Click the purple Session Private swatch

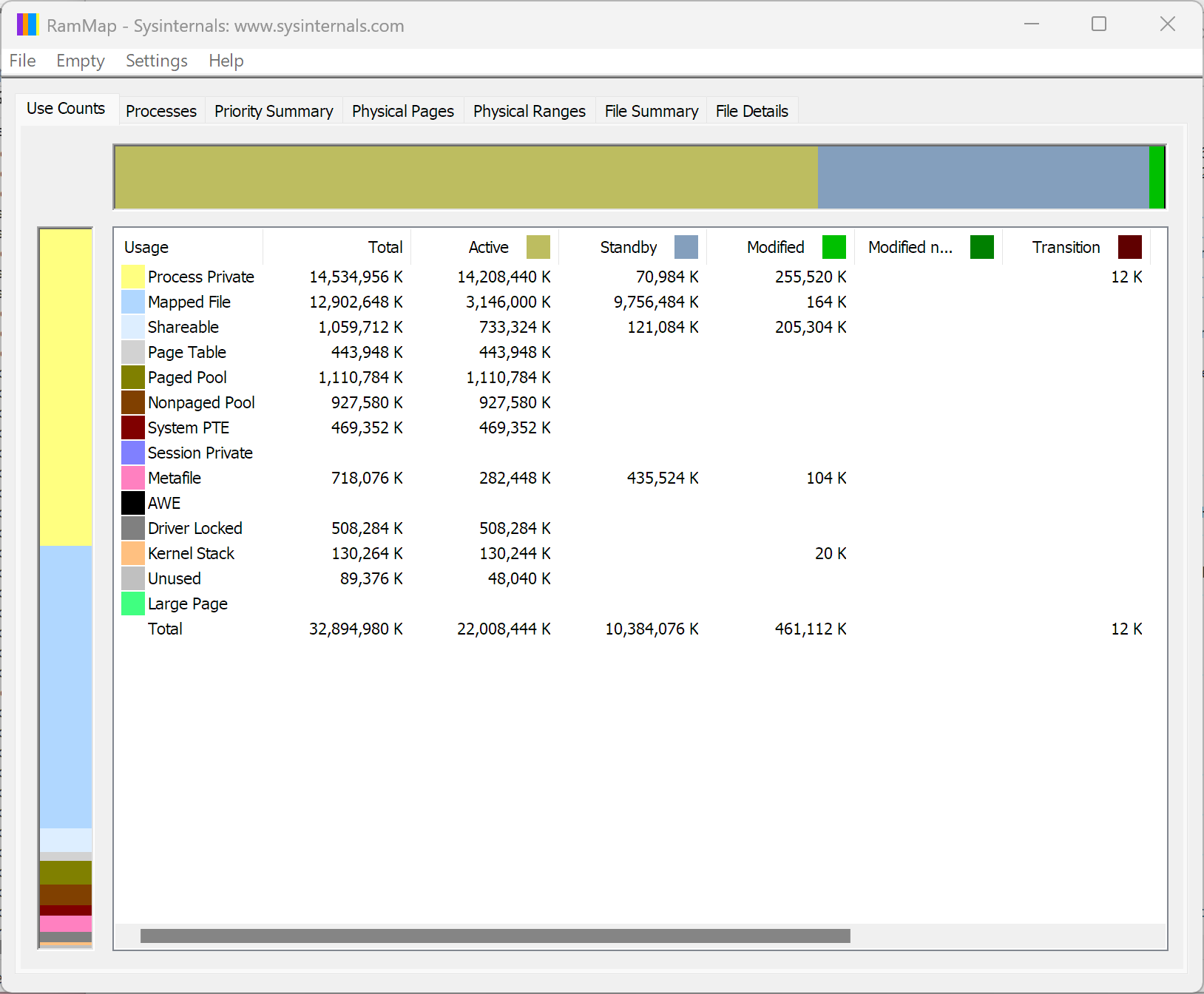(133, 453)
